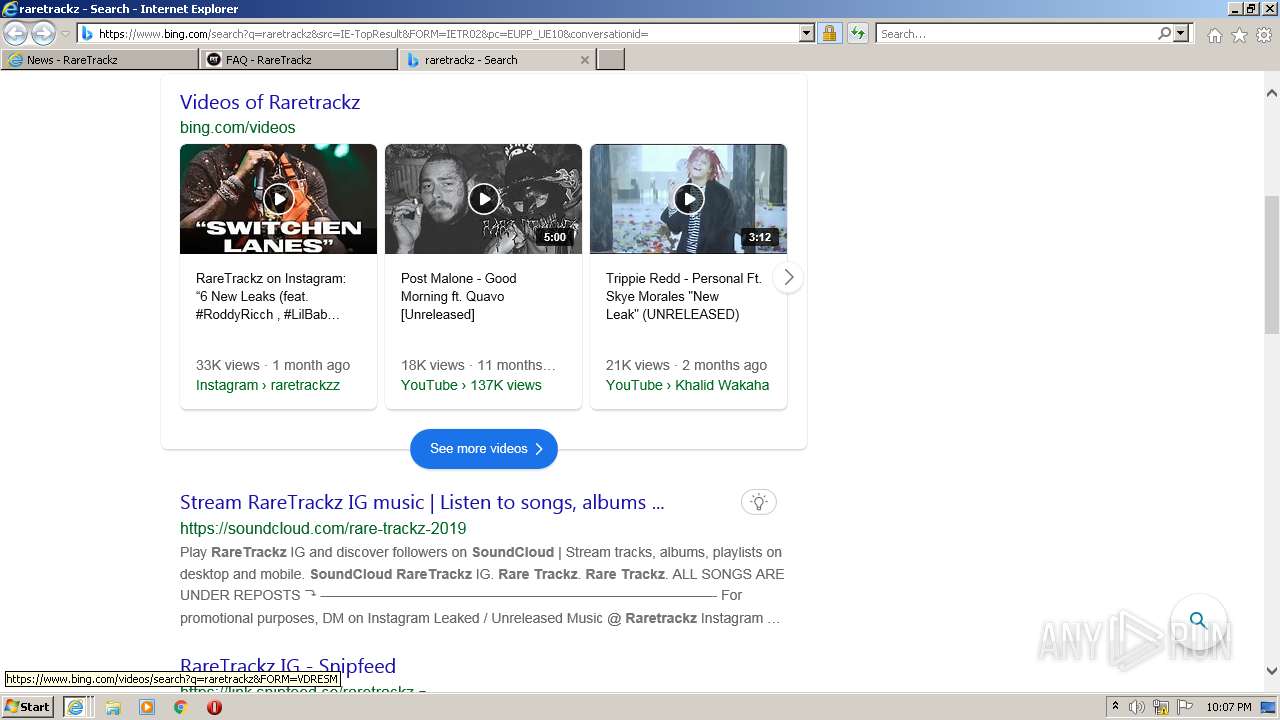This screenshot has height=720, width=1280.
Task: Open the recent pages dropdown beside Forward
Action: [65, 34]
